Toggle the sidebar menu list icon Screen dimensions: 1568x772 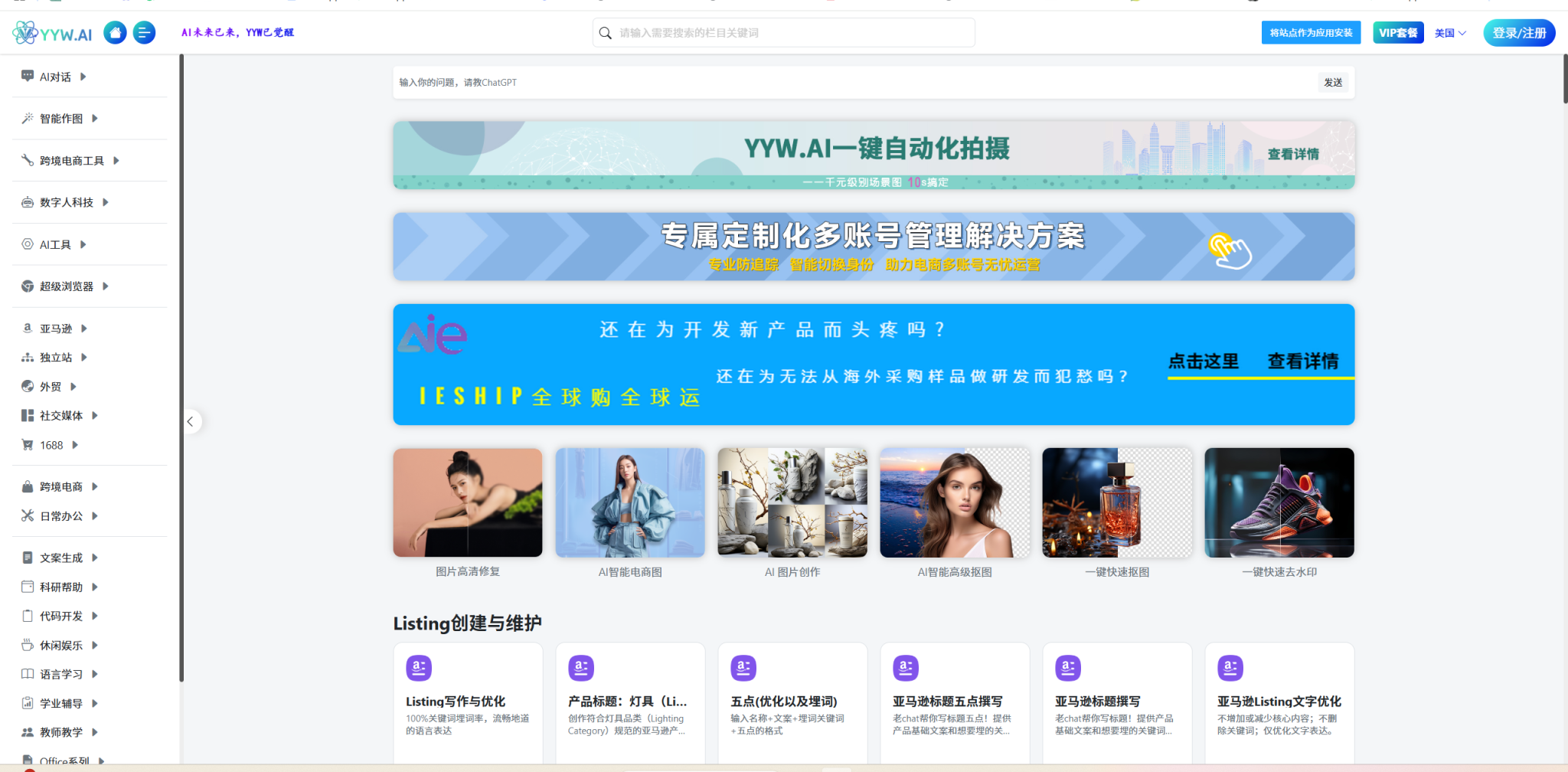(144, 33)
